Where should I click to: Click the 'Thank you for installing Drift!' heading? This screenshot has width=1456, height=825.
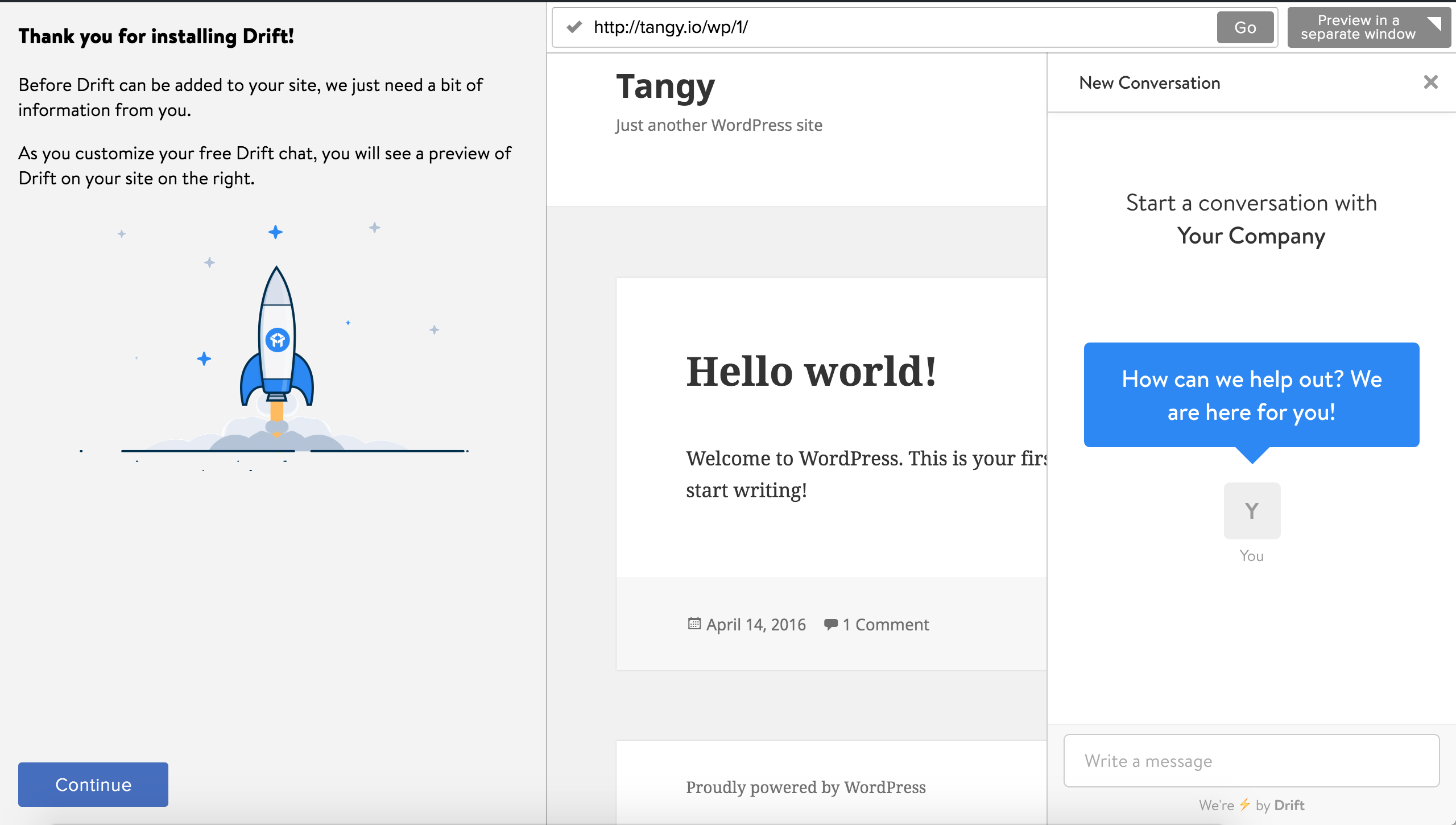pyautogui.click(x=156, y=36)
